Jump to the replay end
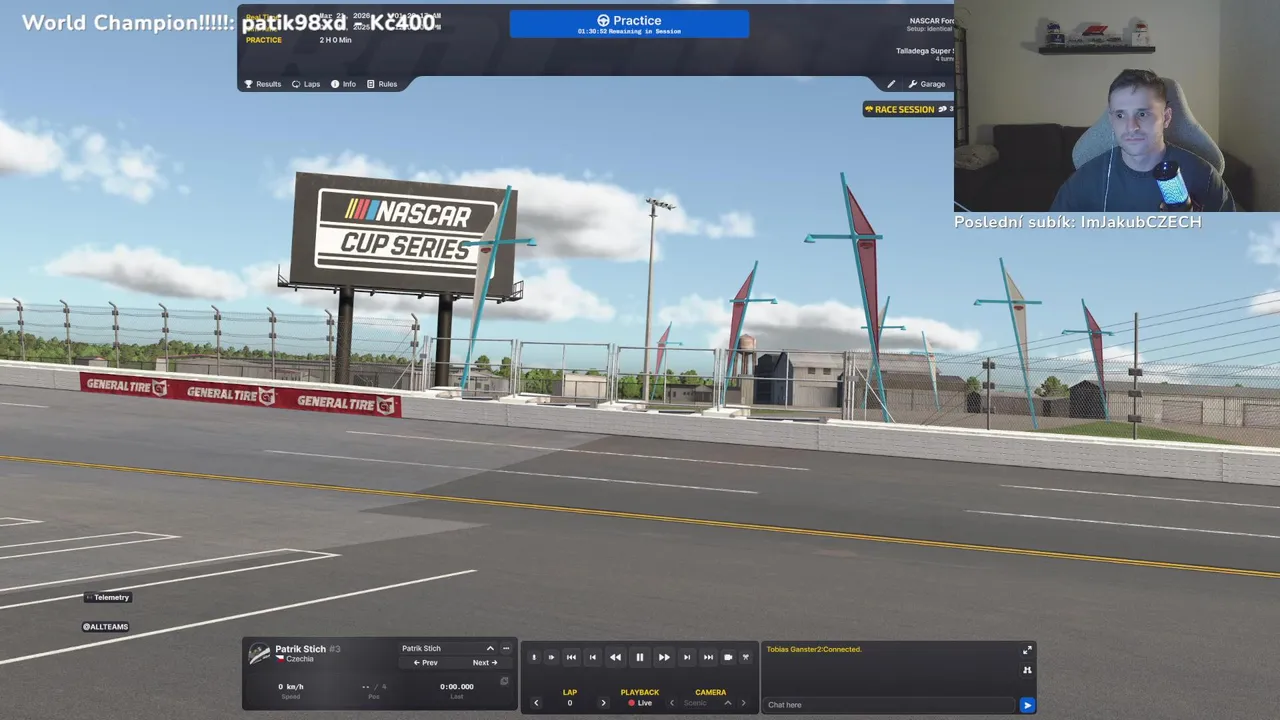The width and height of the screenshot is (1280, 720). pos(708,657)
